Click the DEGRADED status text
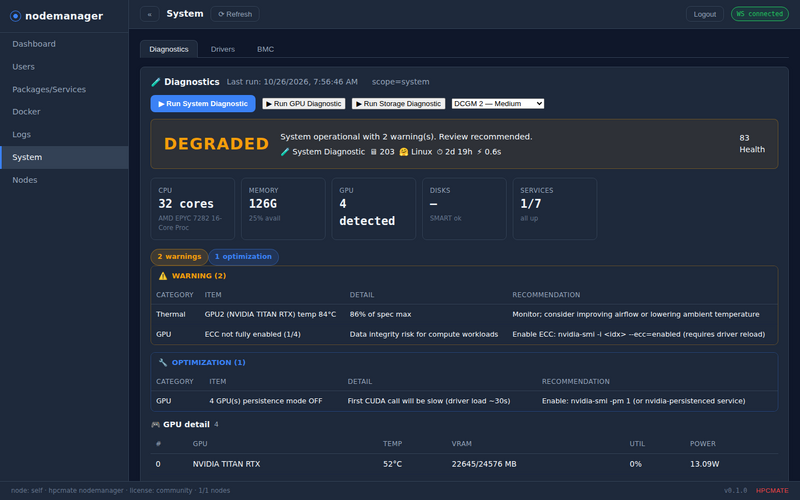 (x=216, y=144)
